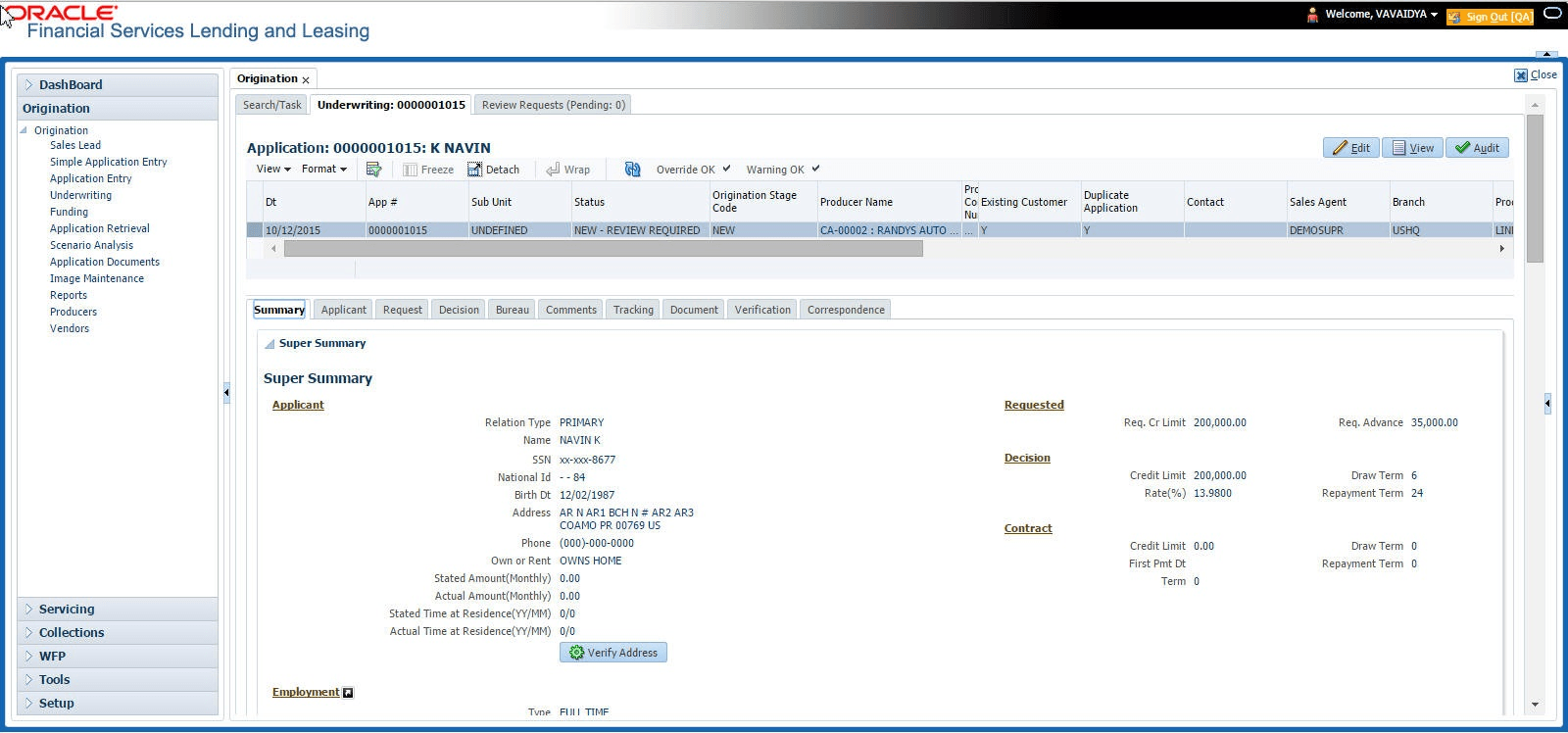This screenshot has width=1568, height=733.
Task: Click the table refresh icon
Action: 632,170
